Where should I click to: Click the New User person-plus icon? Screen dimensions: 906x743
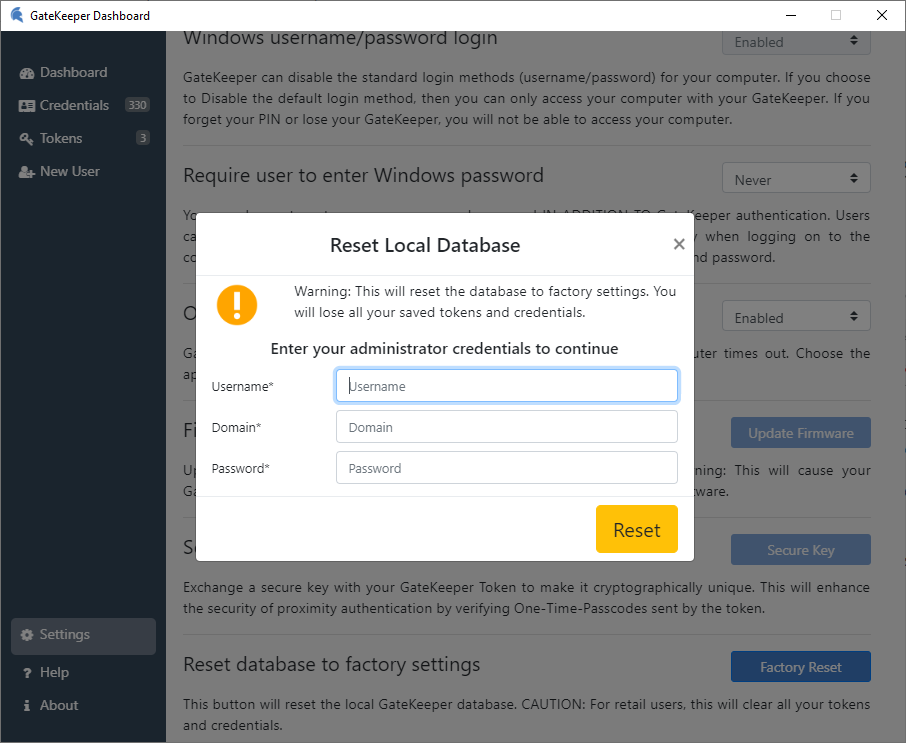click(27, 172)
